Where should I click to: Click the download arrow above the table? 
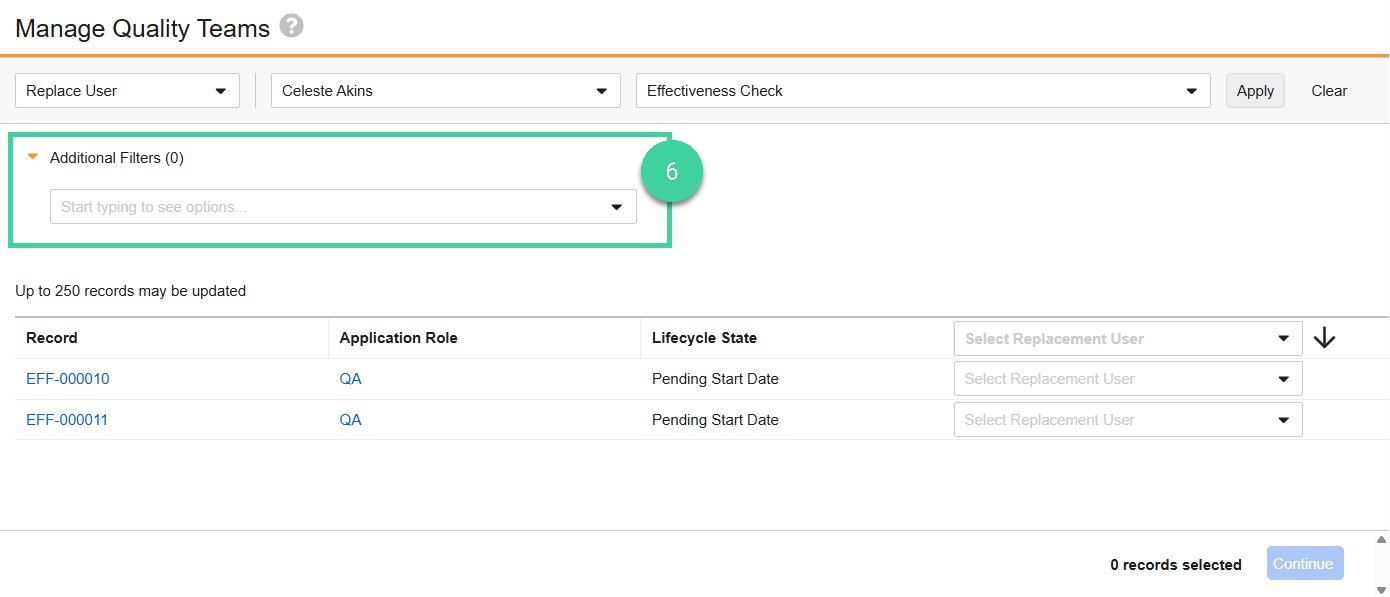pos(1324,338)
